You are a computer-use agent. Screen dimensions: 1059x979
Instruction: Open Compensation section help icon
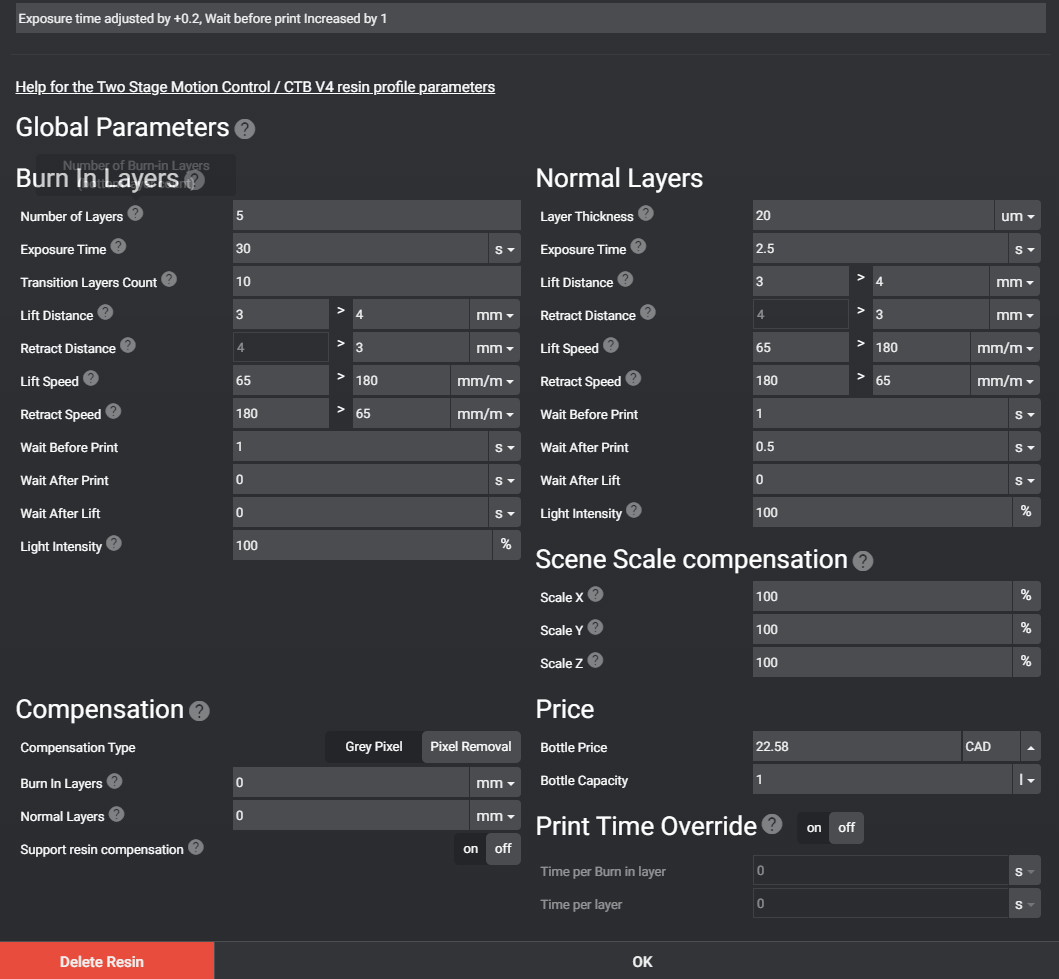(199, 711)
